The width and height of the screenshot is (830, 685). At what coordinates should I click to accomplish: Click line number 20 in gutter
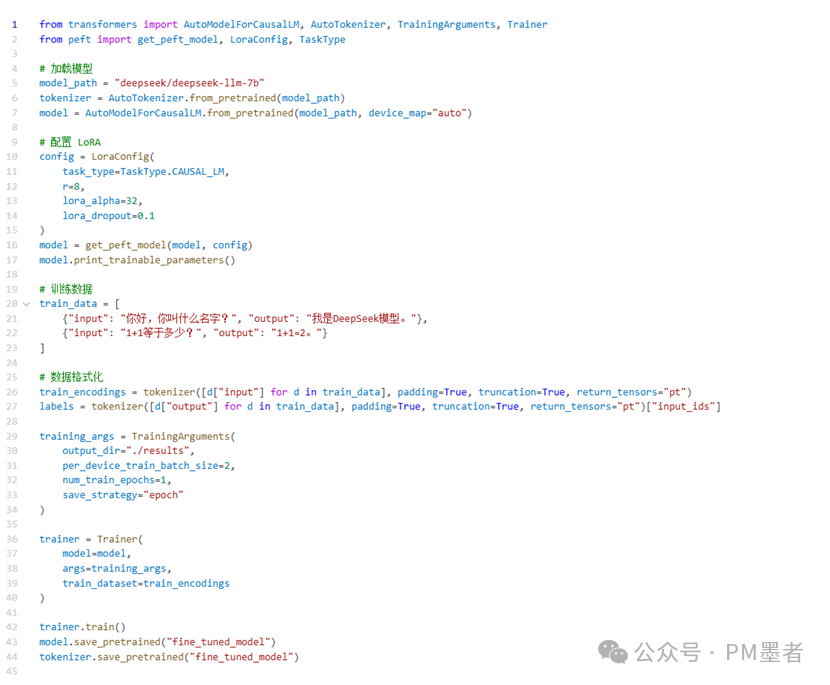tap(12, 304)
